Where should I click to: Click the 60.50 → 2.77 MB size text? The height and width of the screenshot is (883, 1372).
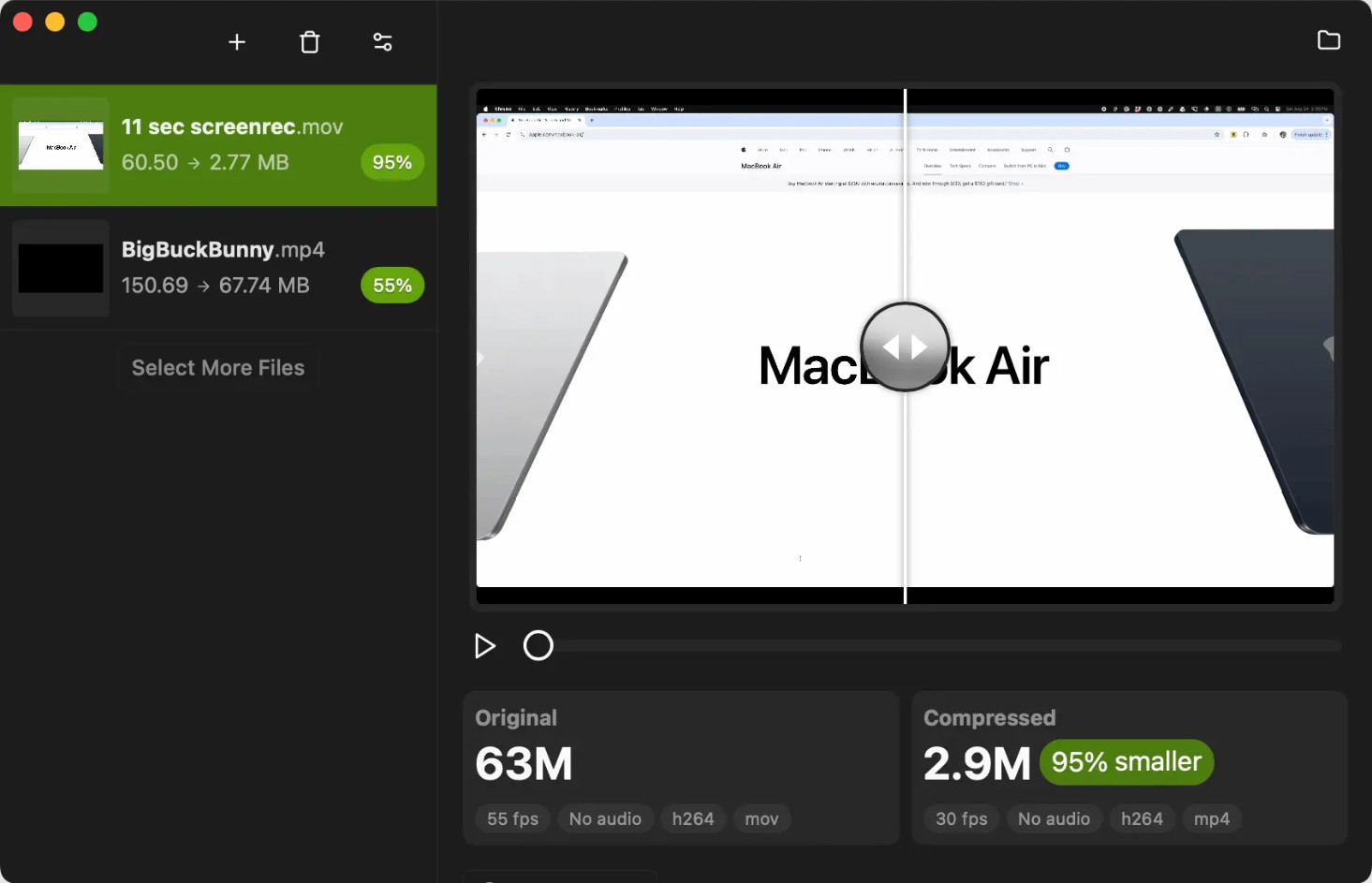point(205,163)
